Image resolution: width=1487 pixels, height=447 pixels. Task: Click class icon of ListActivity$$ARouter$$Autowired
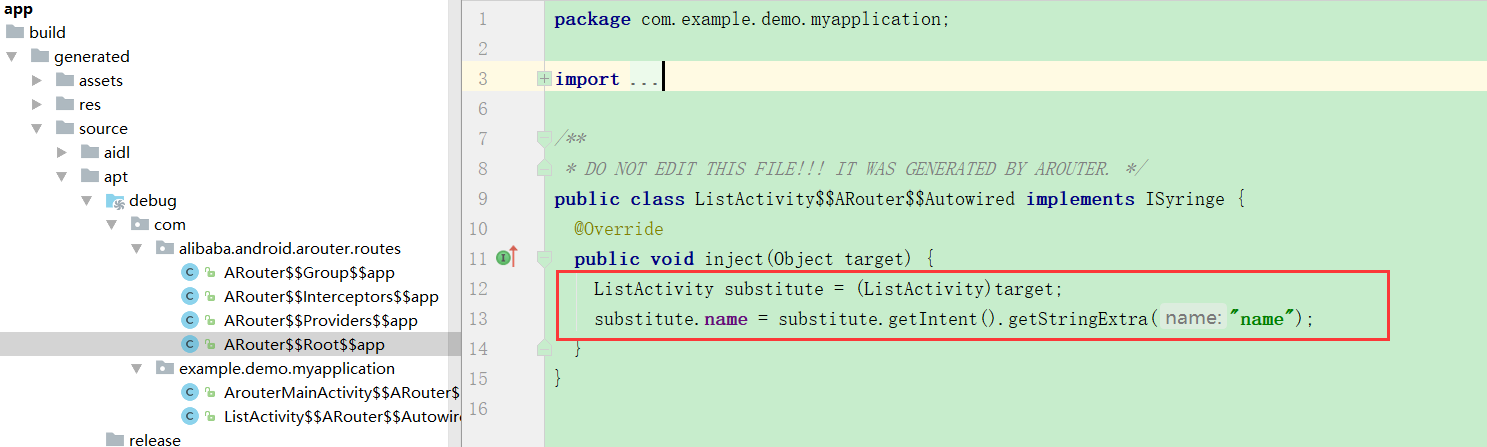(189, 417)
